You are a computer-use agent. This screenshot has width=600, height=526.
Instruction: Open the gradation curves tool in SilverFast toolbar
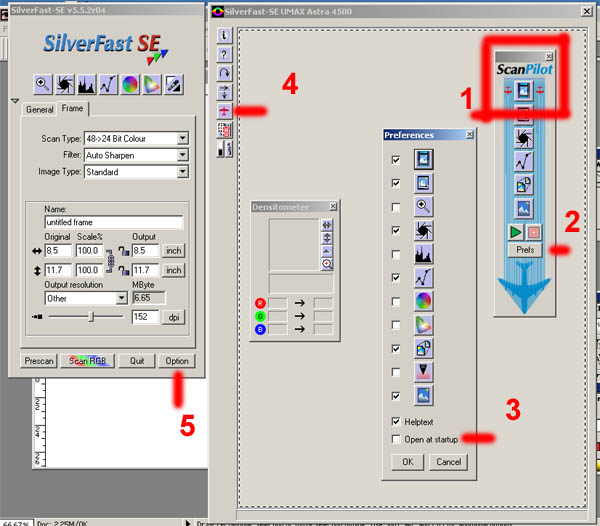click(108, 84)
